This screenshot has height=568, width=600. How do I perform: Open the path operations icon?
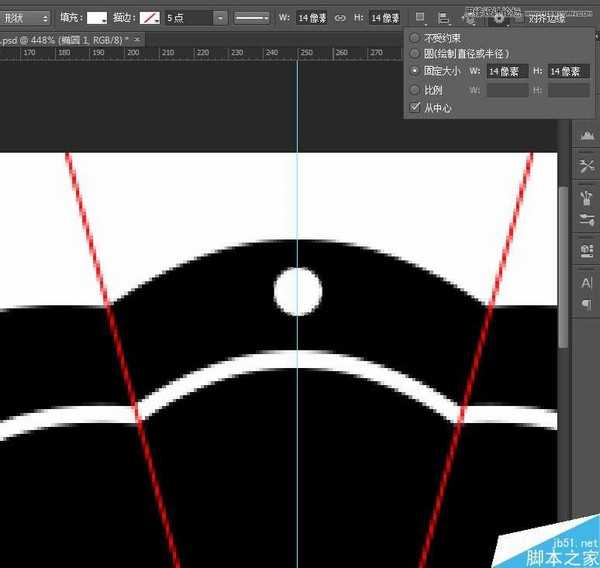[420, 18]
